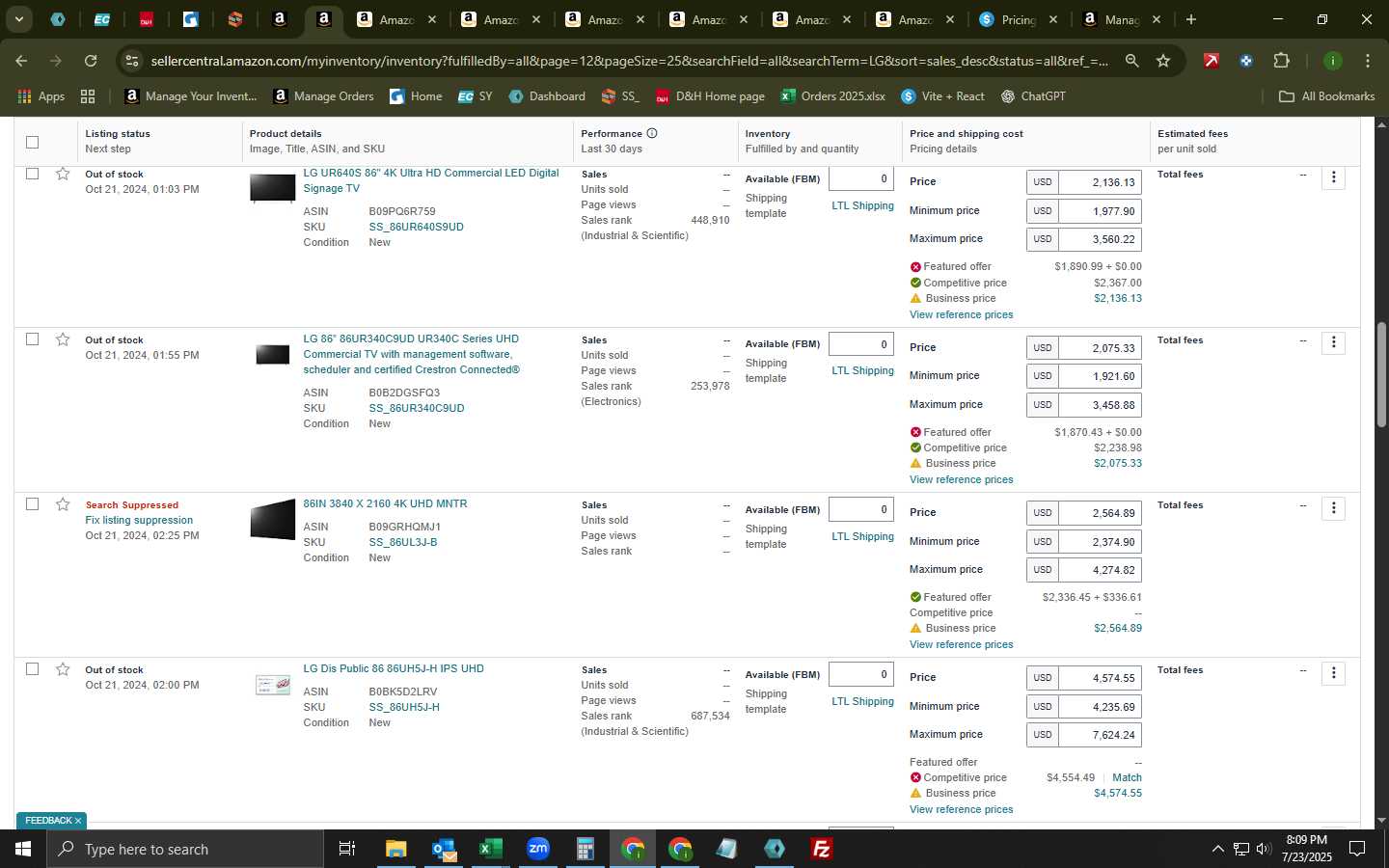Open the Chrome three-dot menu
Image resolution: width=1389 pixels, height=868 pixels.
(x=1368, y=61)
